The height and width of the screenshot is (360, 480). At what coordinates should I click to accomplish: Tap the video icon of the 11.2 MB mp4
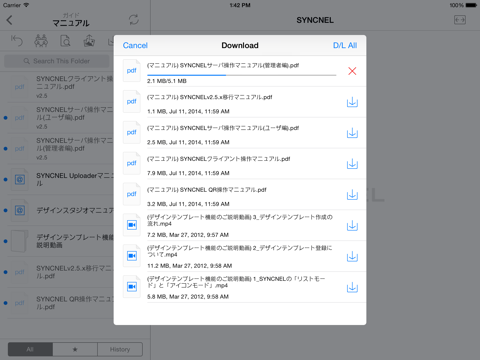(x=132, y=256)
